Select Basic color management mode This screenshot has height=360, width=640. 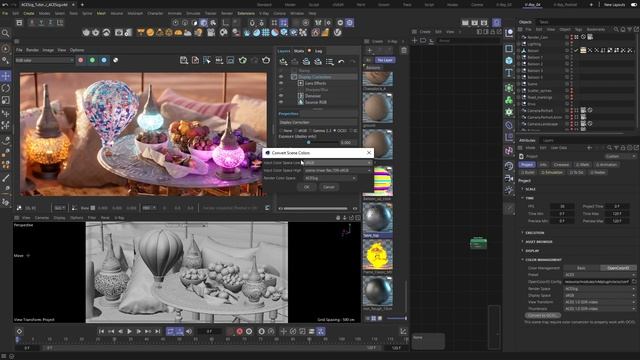tap(581, 268)
